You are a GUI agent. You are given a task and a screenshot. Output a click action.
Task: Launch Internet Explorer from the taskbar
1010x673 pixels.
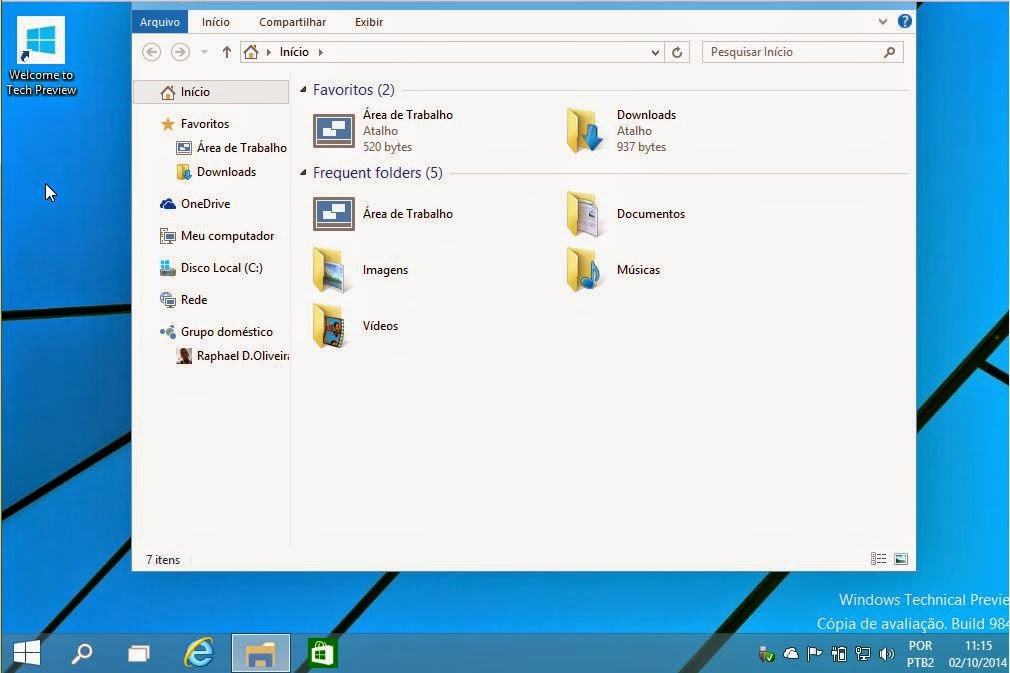199,654
